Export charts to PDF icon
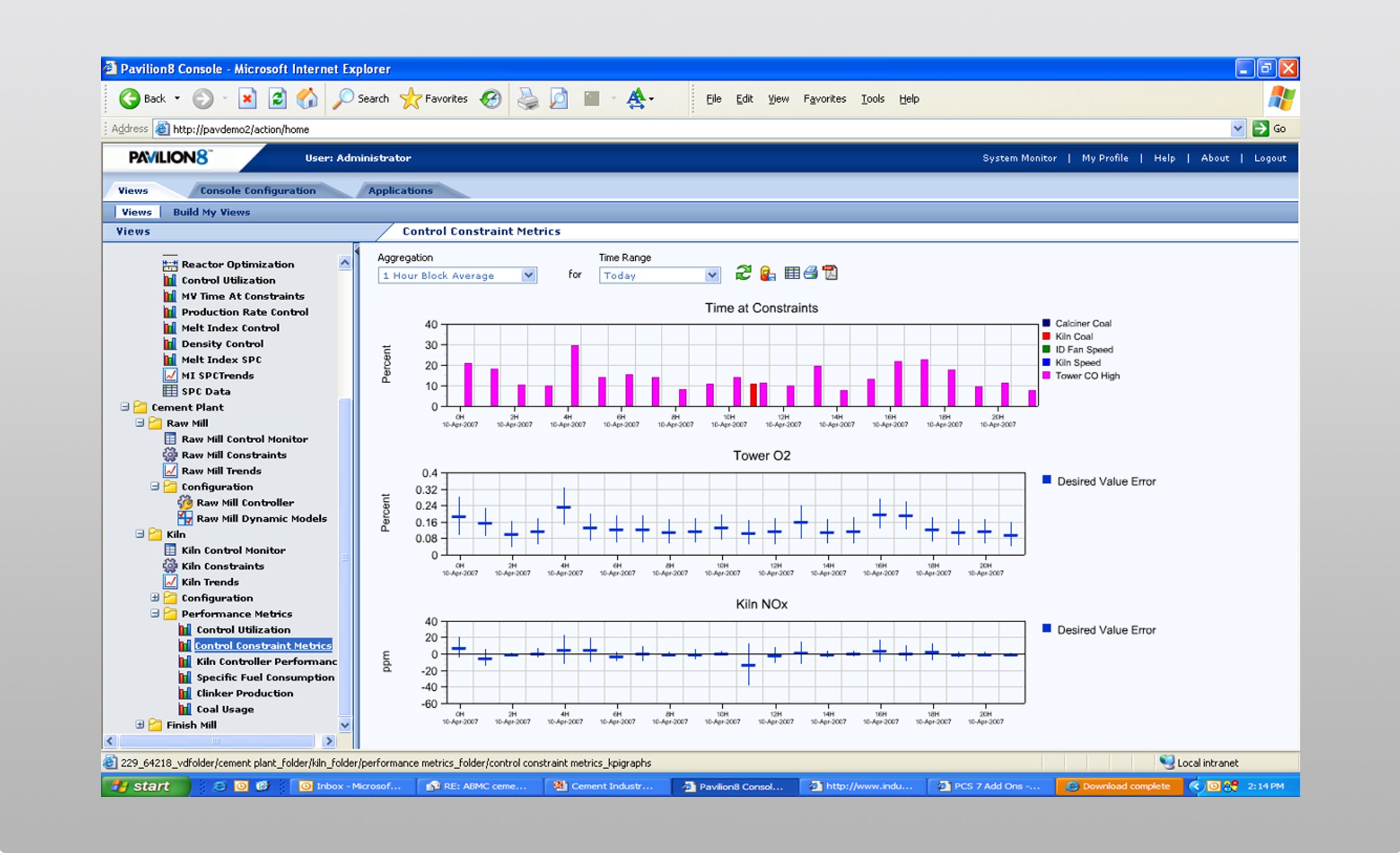Image resolution: width=1400 pixels, height=853 pixels. click(830, 273)
